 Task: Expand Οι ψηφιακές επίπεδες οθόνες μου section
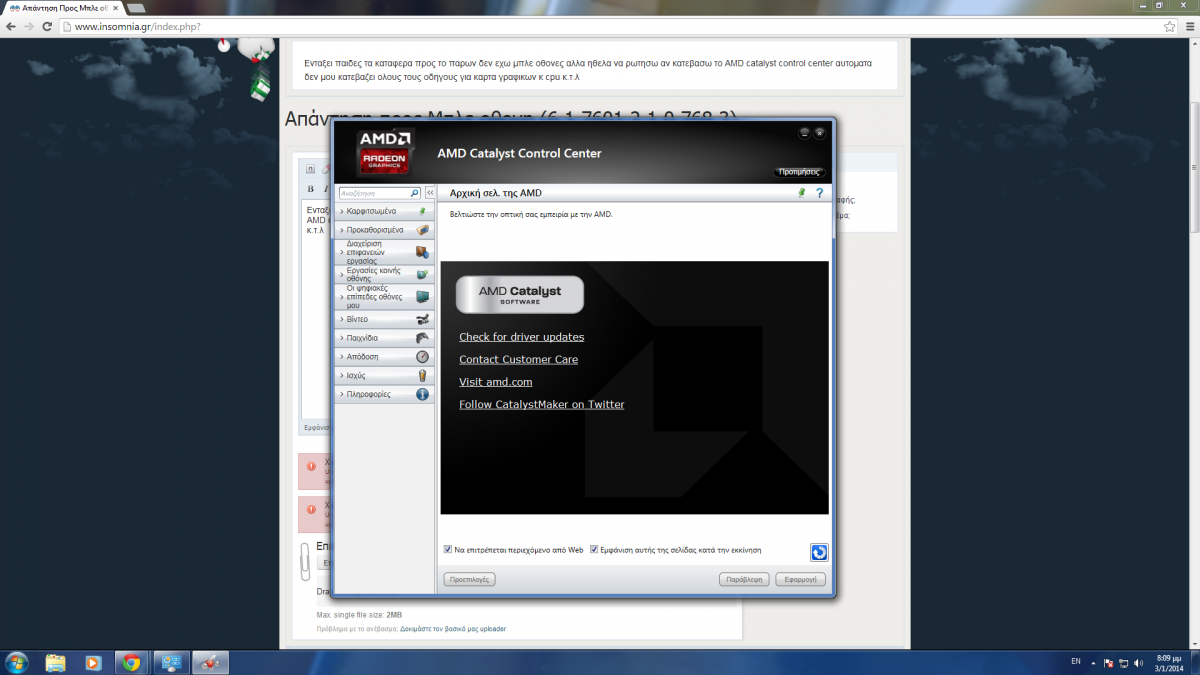coord(385,297)
